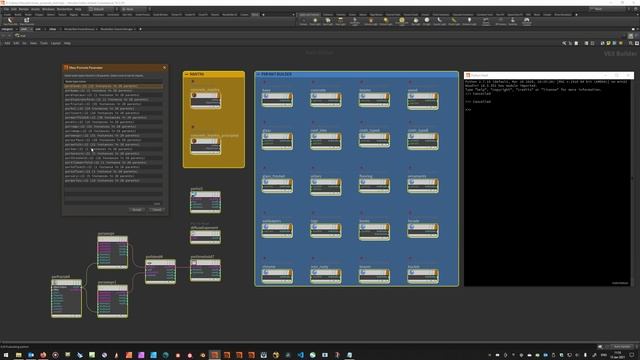Select the Distant Light shelf tool

(386, 21)
